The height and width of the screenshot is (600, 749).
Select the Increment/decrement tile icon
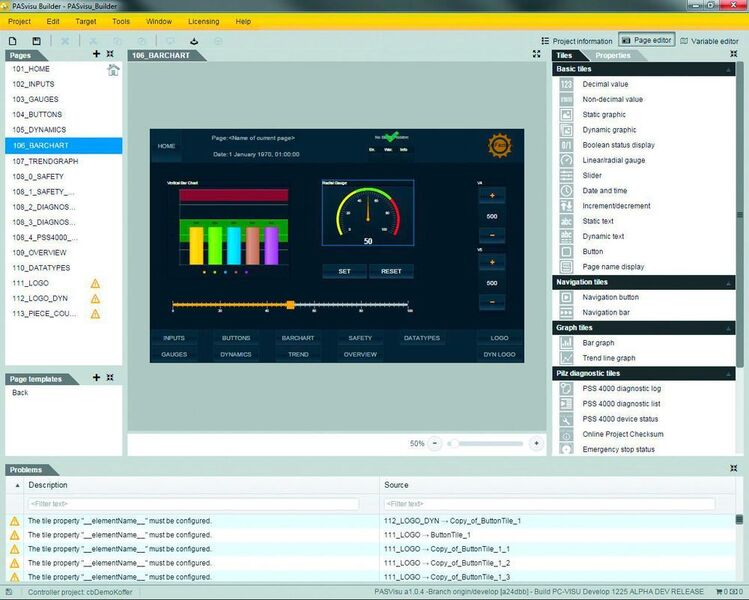(566, 206)
